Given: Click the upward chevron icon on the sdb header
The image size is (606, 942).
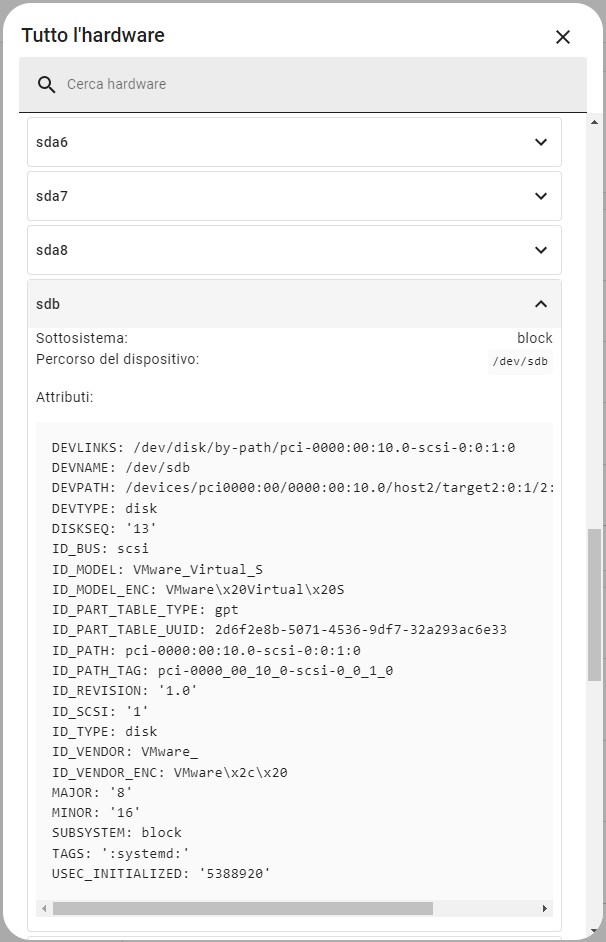Looking at the screenshot, I should pos(541,303).
